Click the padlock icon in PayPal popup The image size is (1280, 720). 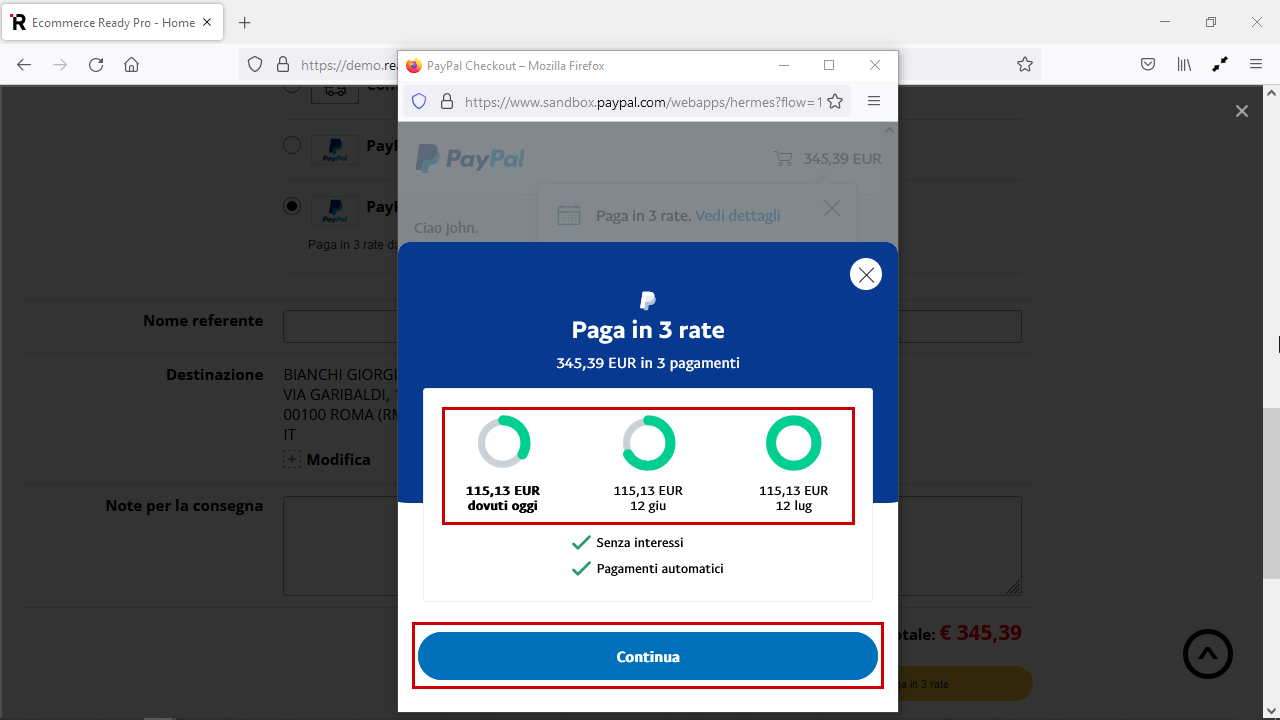coord(447,101)
